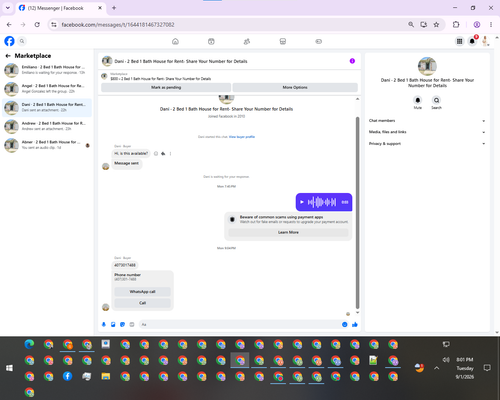
Task: Open the browser extensions puzzle icon
Action: click(456, 25)
